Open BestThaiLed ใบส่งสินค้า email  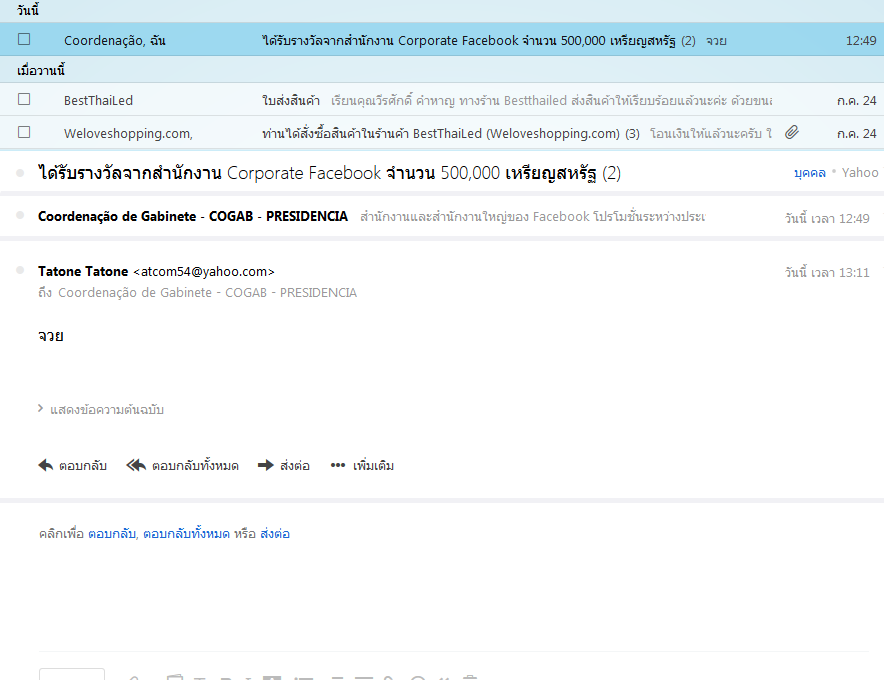[442, 100]
